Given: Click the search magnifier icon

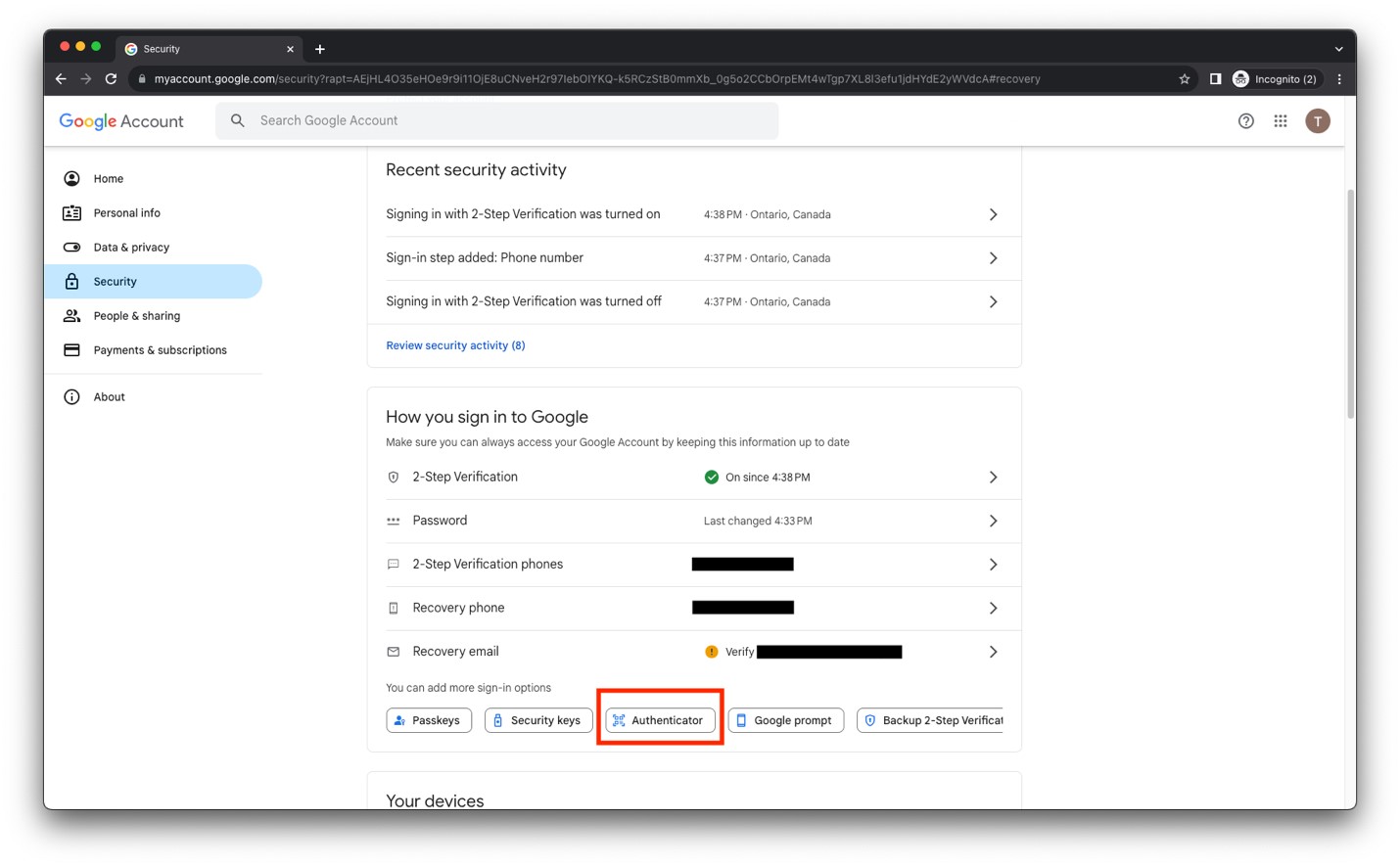Looking at the screenshot, I should (237, 120).
